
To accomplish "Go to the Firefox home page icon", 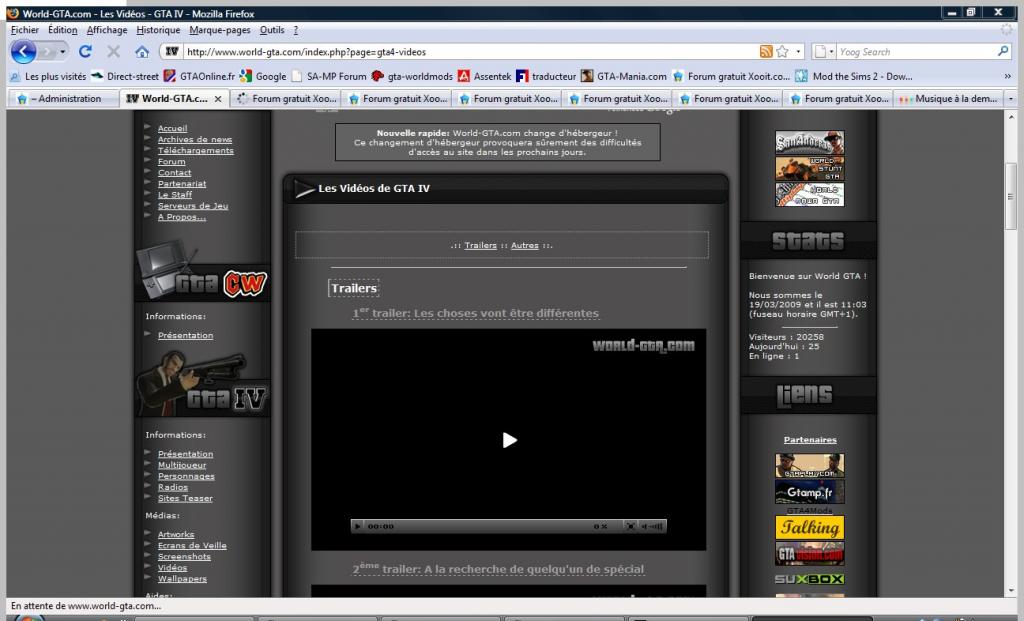I will click(x=142, y=52).
